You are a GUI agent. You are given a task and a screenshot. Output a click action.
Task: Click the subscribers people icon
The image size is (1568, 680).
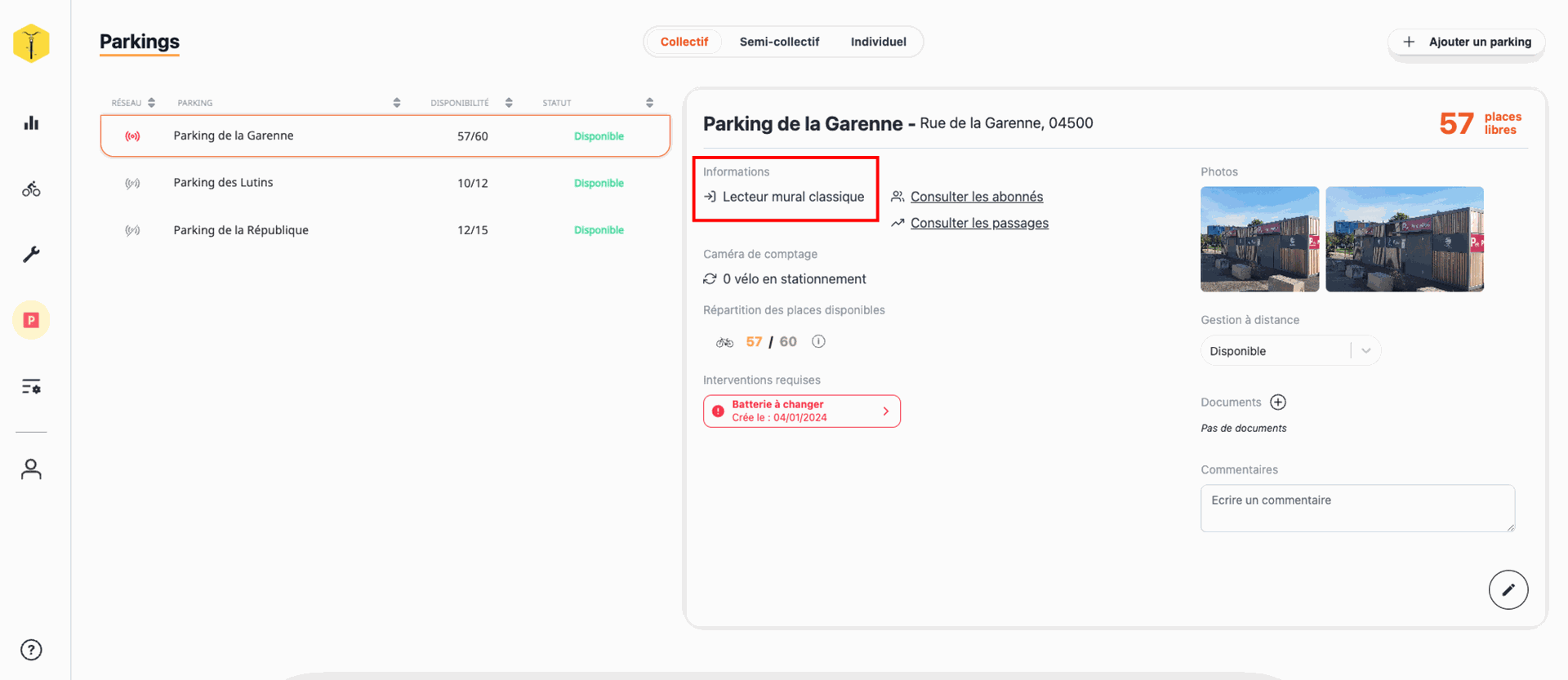coord(898,197)
